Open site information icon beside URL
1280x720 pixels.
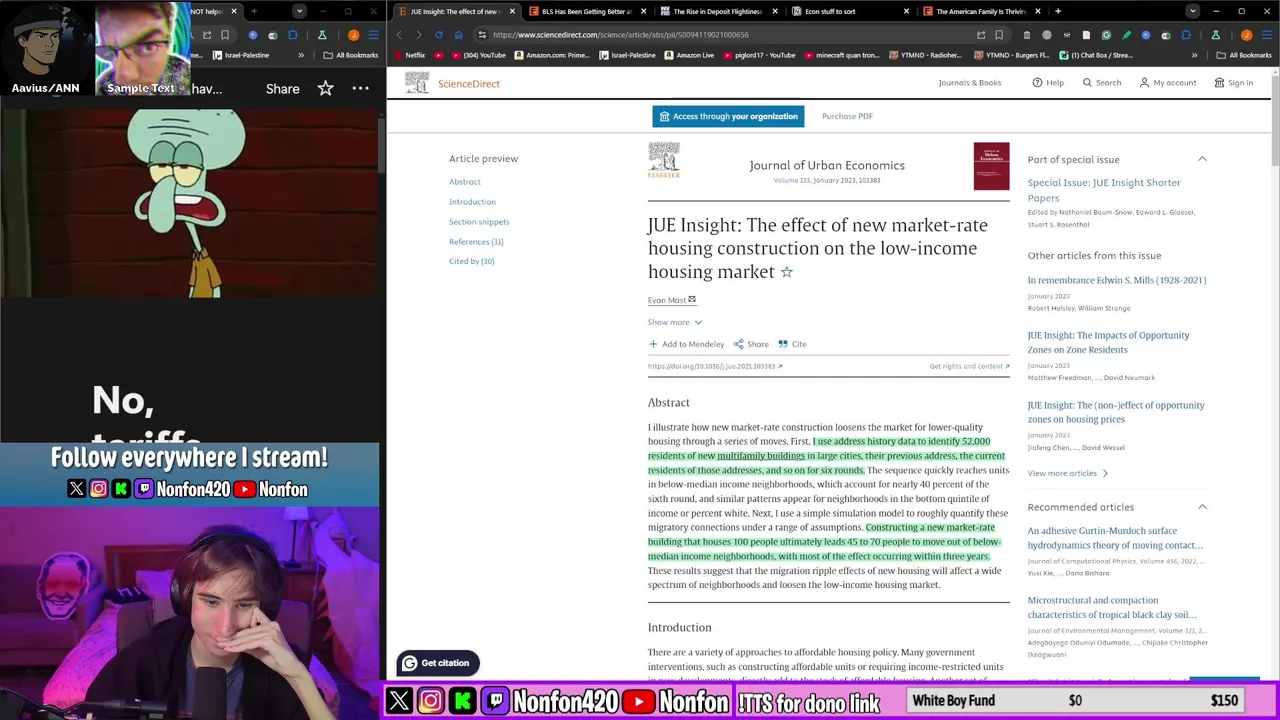481,34
